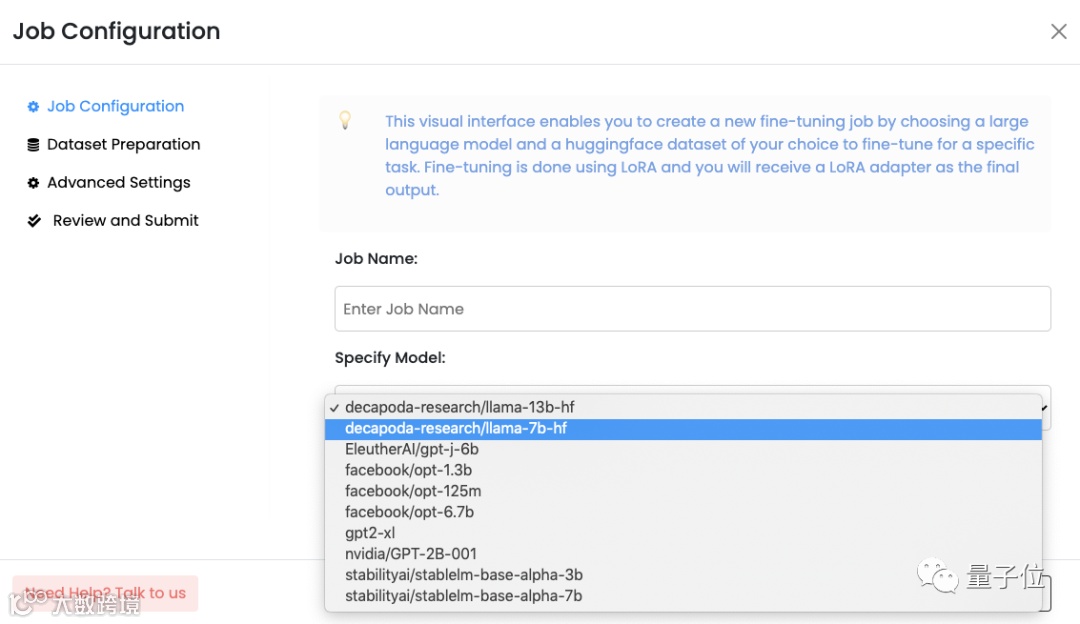Switch to Review and Submit step
Screen dimensions: 1080x624
125,221
